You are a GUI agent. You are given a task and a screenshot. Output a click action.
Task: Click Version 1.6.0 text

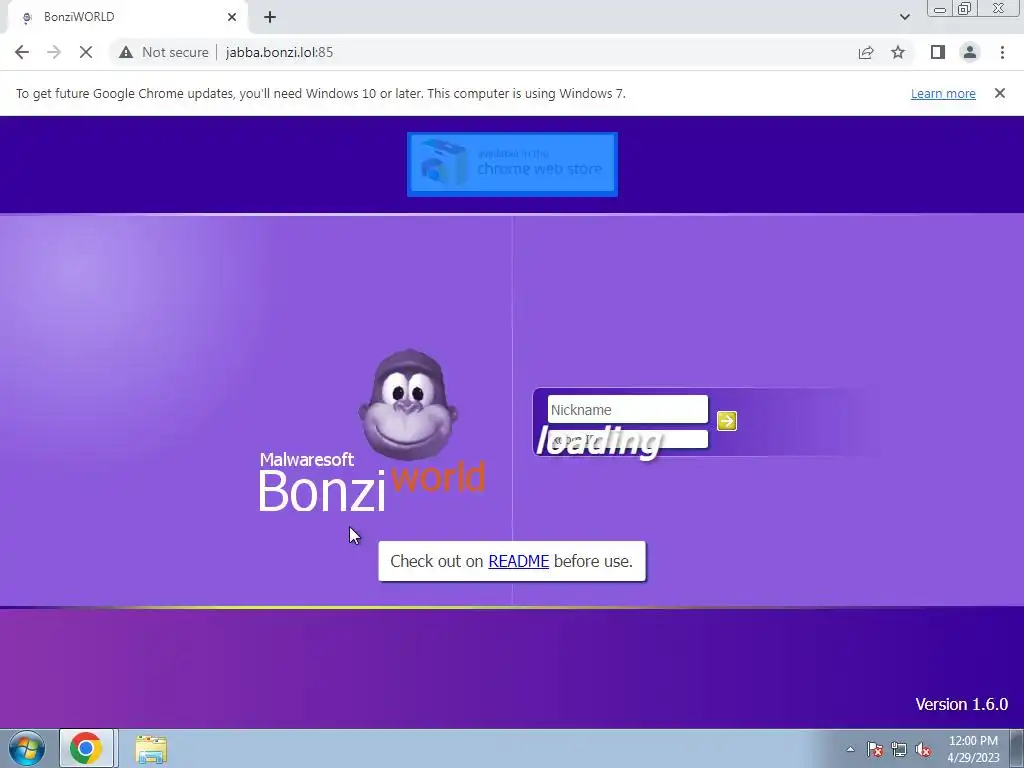[961, 704]
